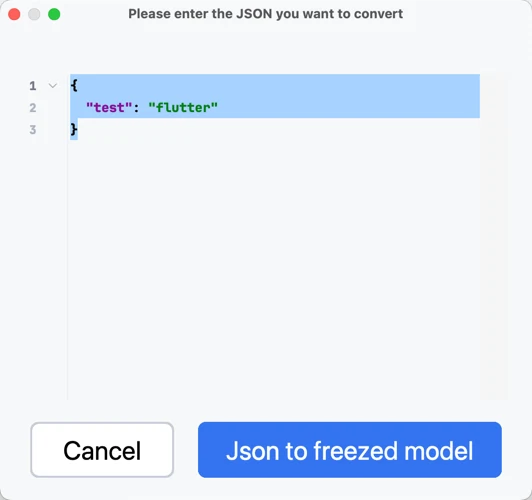The width and height of the screenshot is (532, 500).
Task: Click the opening curly brace
Action: (x=74, y=85)
